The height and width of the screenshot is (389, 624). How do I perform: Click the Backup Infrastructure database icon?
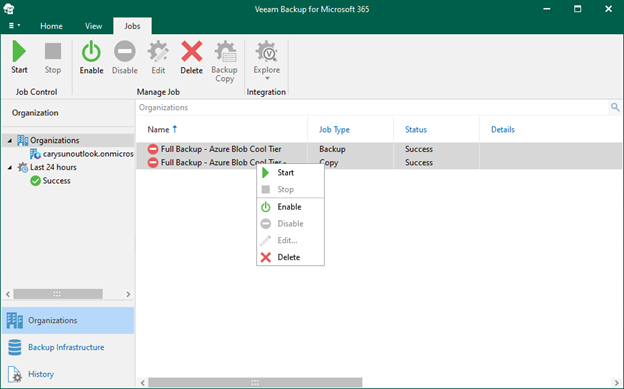click(15, 347)
